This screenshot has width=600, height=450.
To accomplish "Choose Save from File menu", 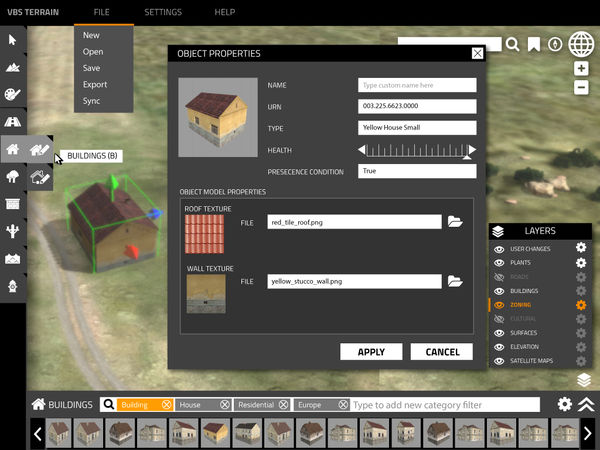I will [x=91, y=68].
